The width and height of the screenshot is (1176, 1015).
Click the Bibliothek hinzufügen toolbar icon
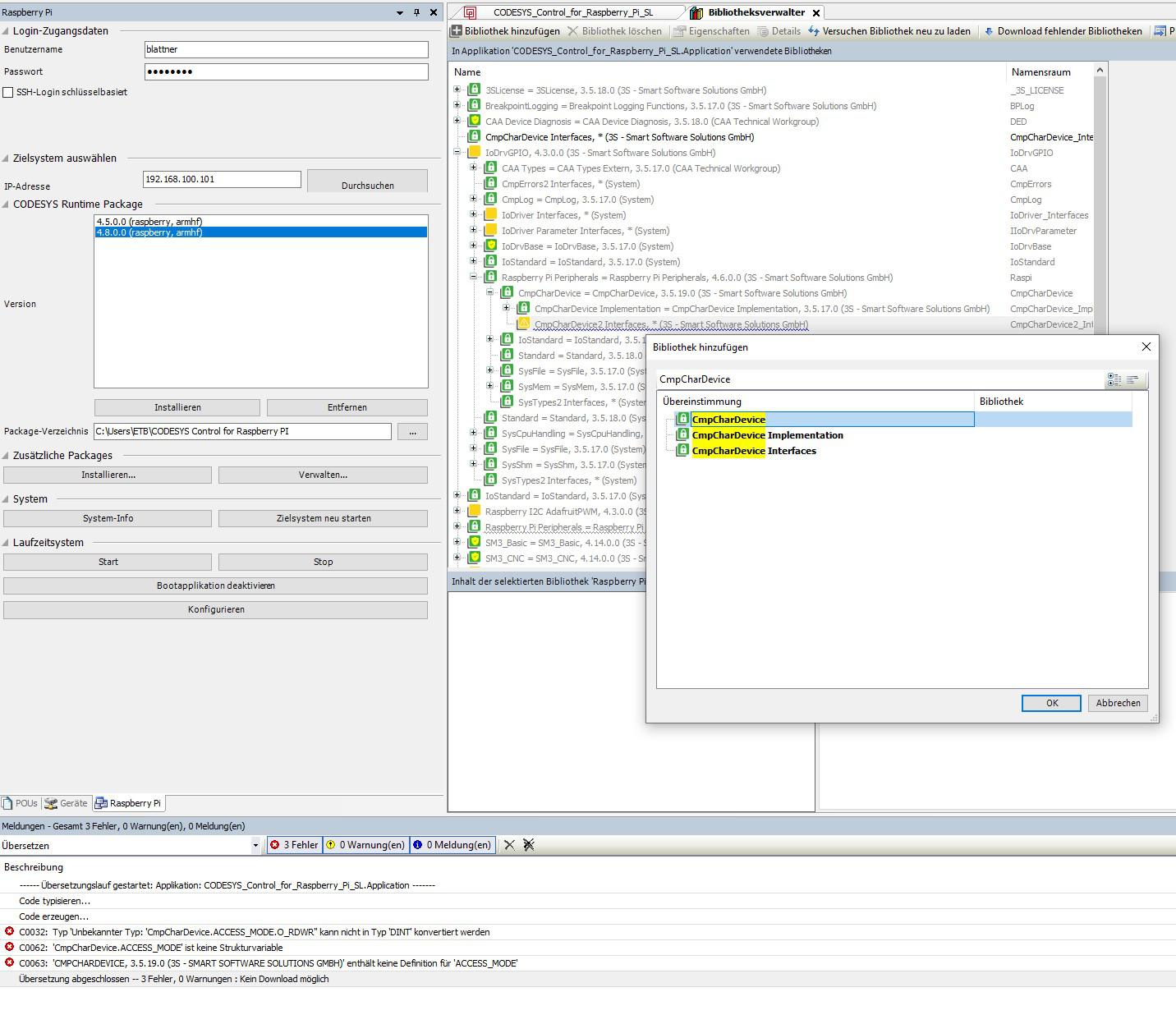[455, 30]
